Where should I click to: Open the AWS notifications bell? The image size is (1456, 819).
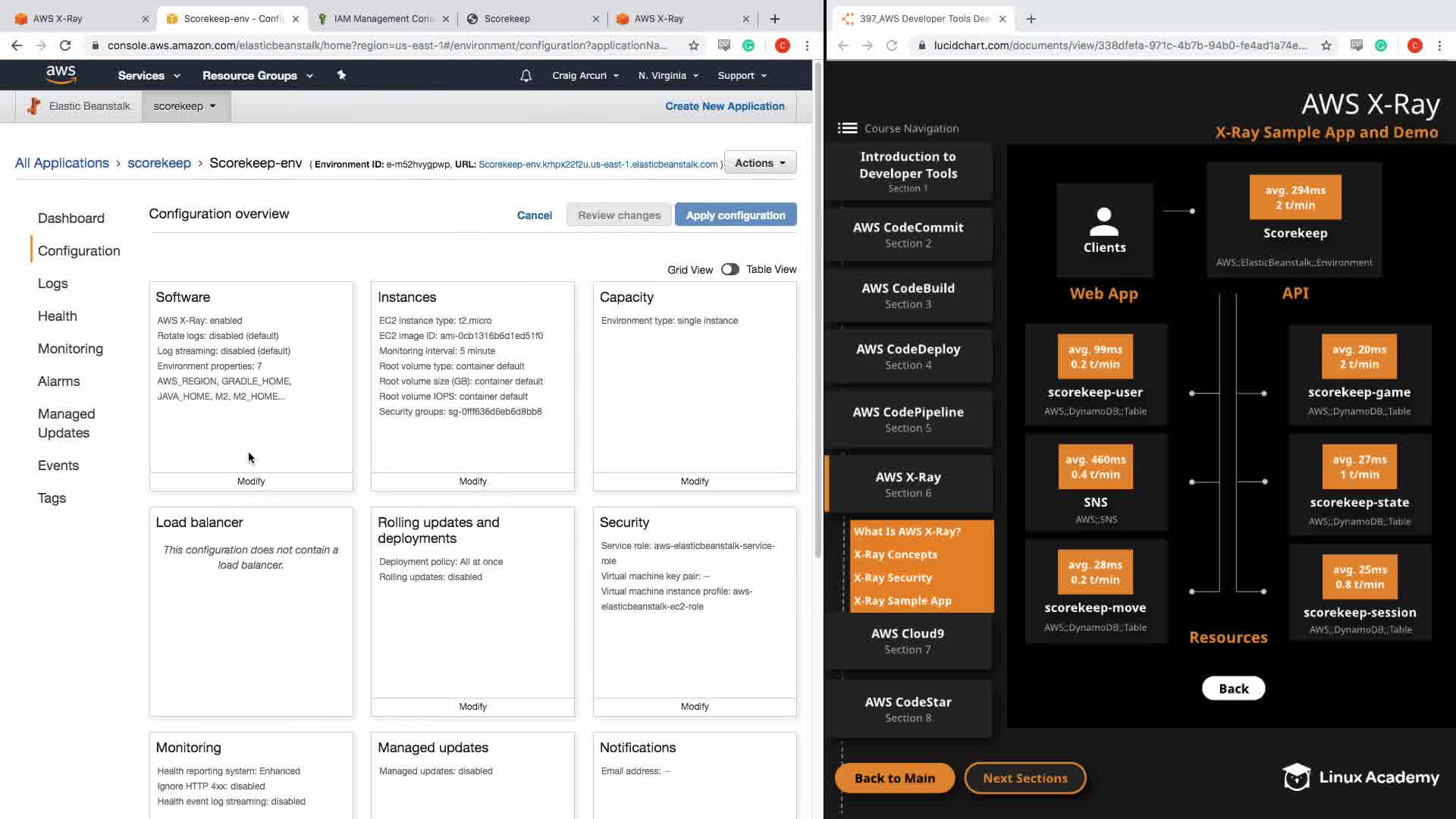coord(526,76)
